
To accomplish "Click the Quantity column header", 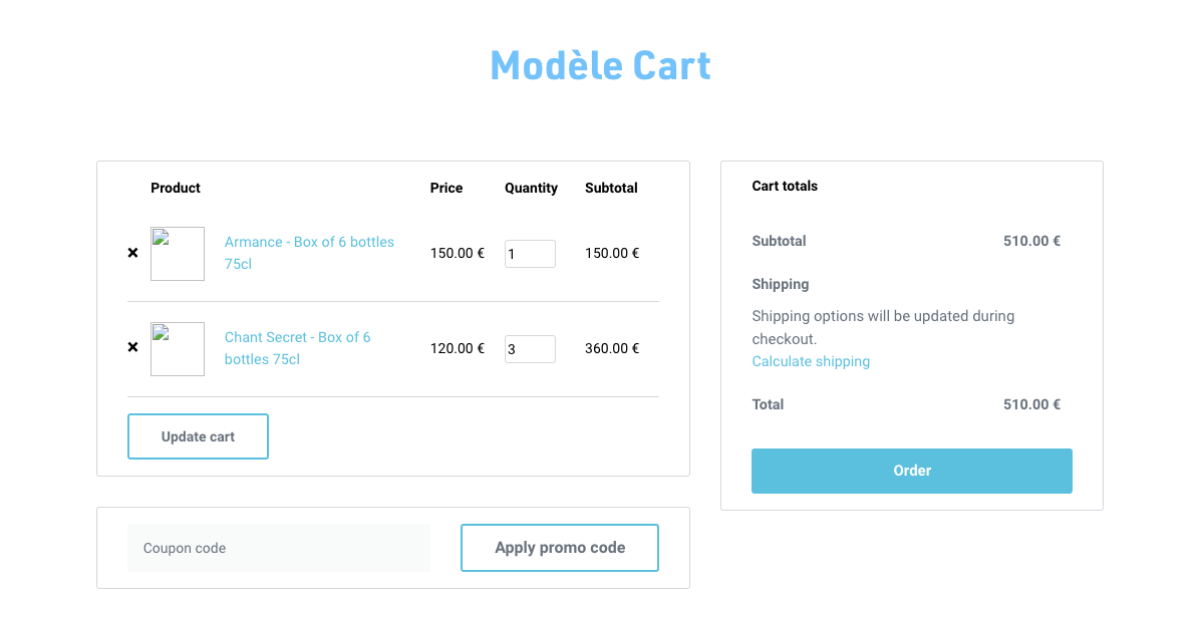I will tap(531, 188).
